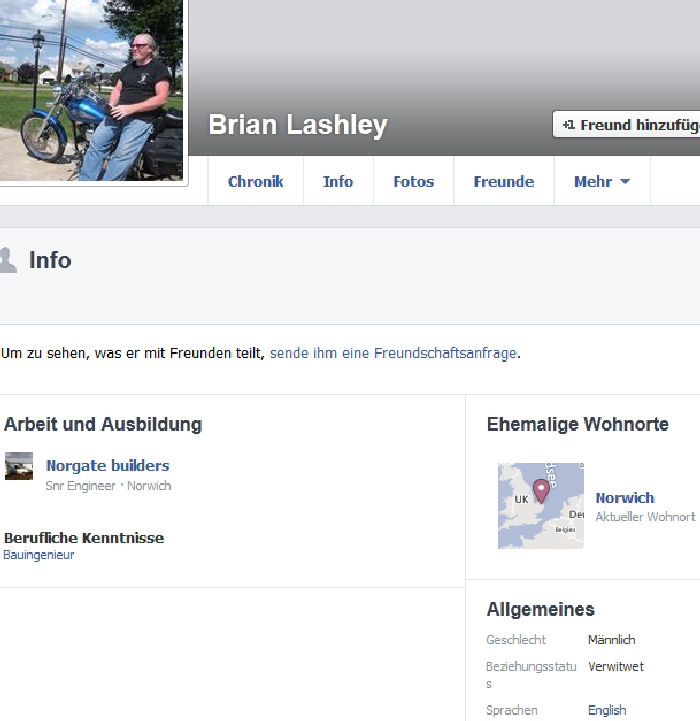Open the Bauingenieur skill link
700x721 pixels.
click(x=39, y=555)
